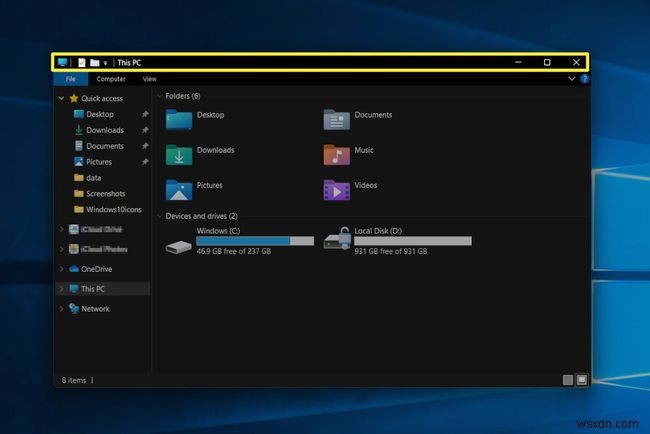Select the Screenshots folder in the sidebar
This screenshot has height=434, width=650.
[x=105, y=194]
